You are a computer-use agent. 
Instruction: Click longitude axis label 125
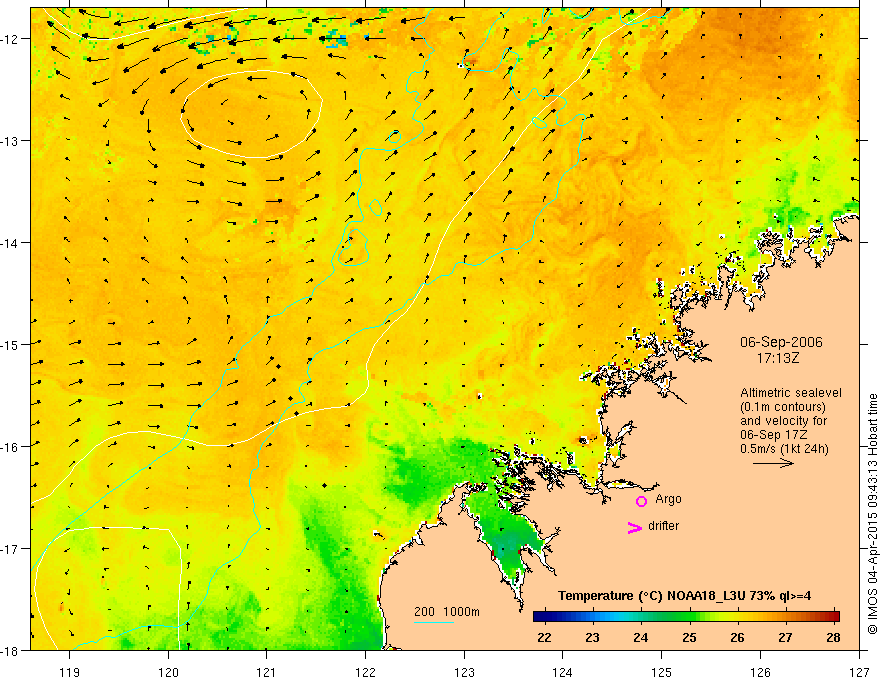click(x=662, y=672)
